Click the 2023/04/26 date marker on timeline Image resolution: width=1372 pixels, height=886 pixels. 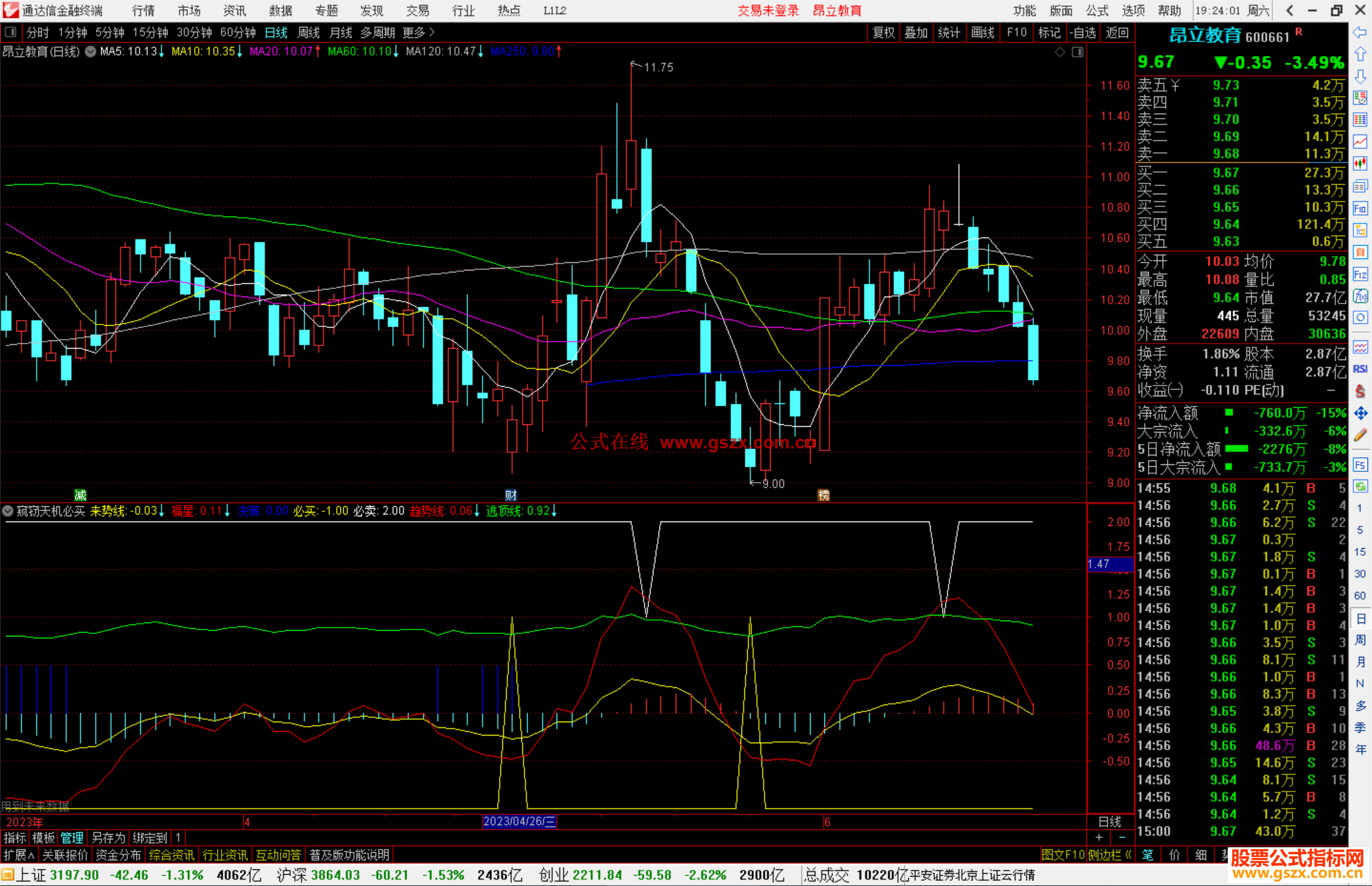pos(519,821)
